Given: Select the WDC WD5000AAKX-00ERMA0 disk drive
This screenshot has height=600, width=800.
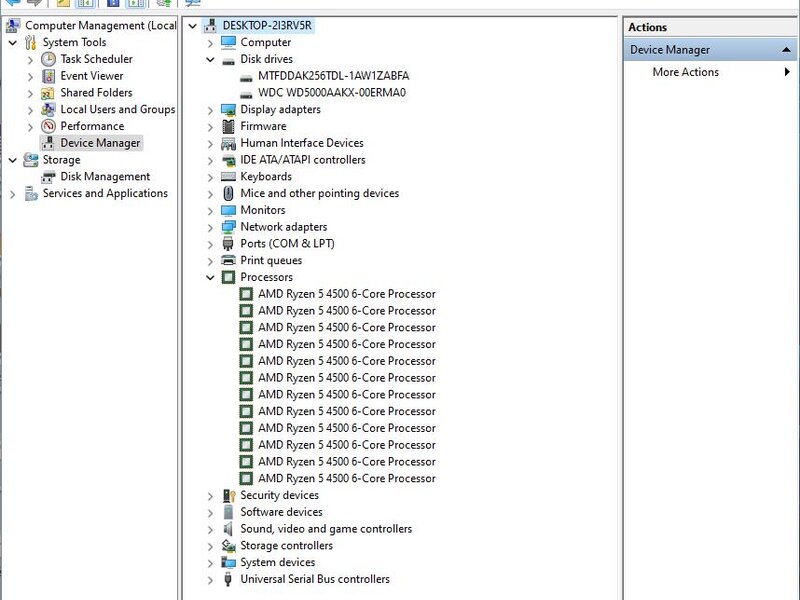Looking at the screenshot, I should pyautogui.click(x=332, y=93).
